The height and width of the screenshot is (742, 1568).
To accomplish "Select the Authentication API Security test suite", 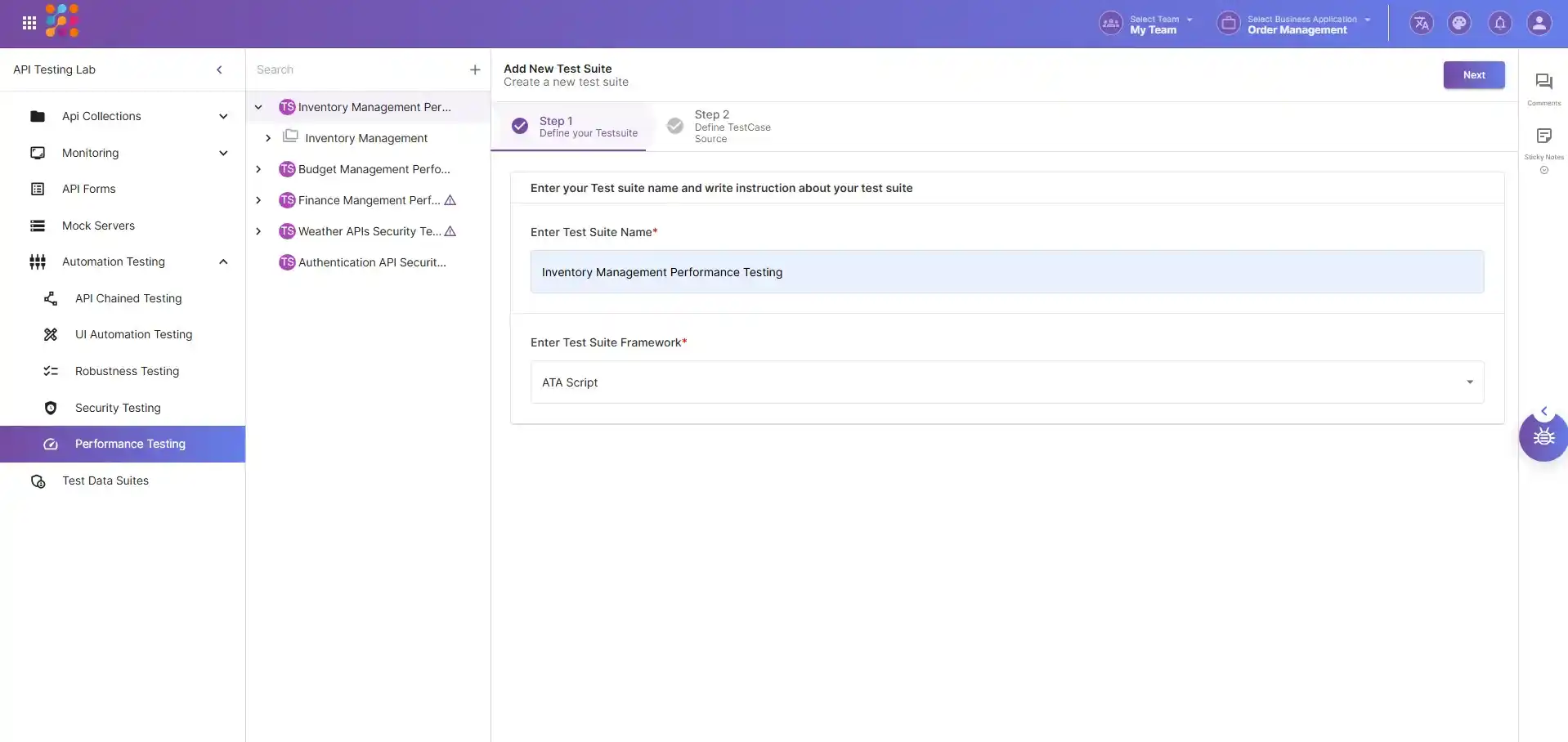I will pos(372,262).
